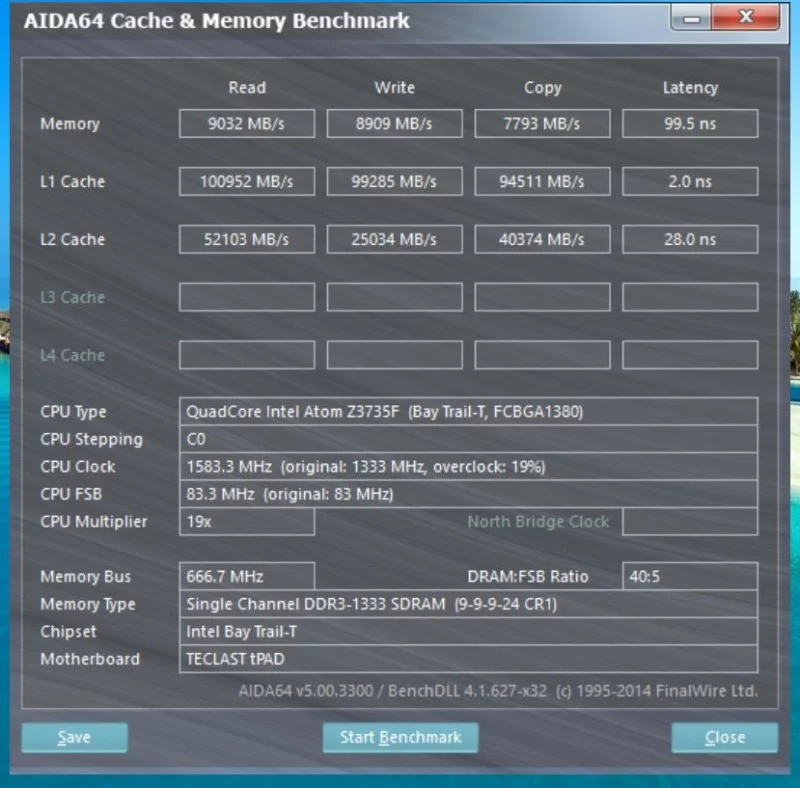Click the empty L3 Cache Read field
This screenshot has width=800, height=788.
pyautogui.click(x=247, y=297)
